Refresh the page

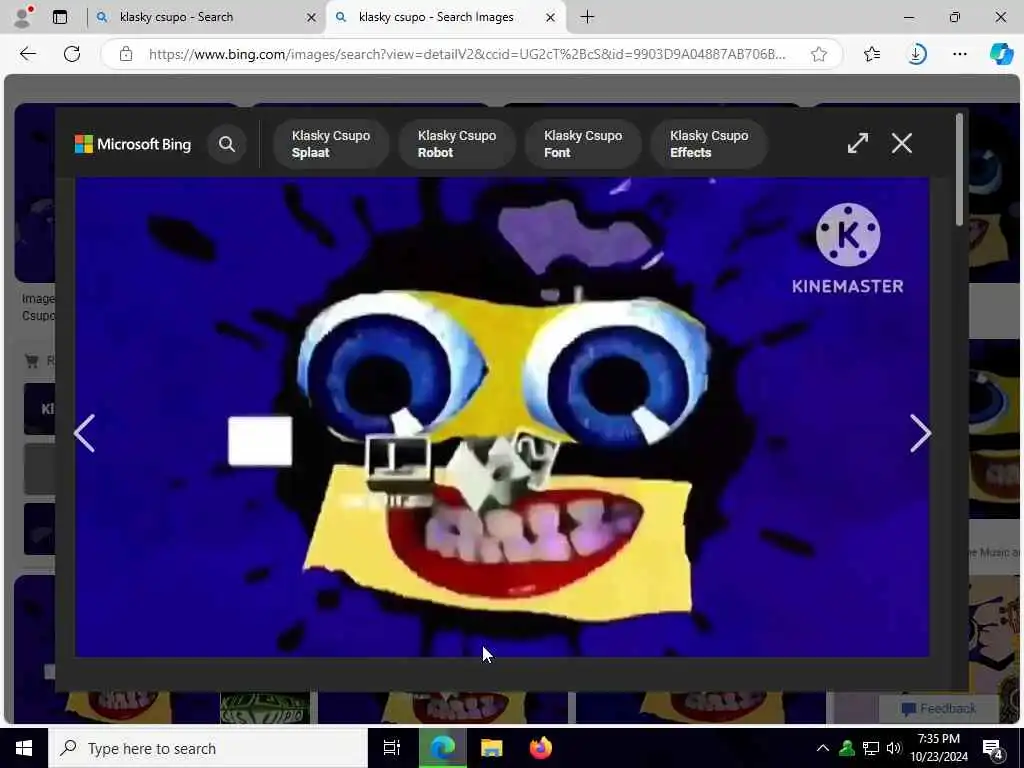(x=72, y=54)
